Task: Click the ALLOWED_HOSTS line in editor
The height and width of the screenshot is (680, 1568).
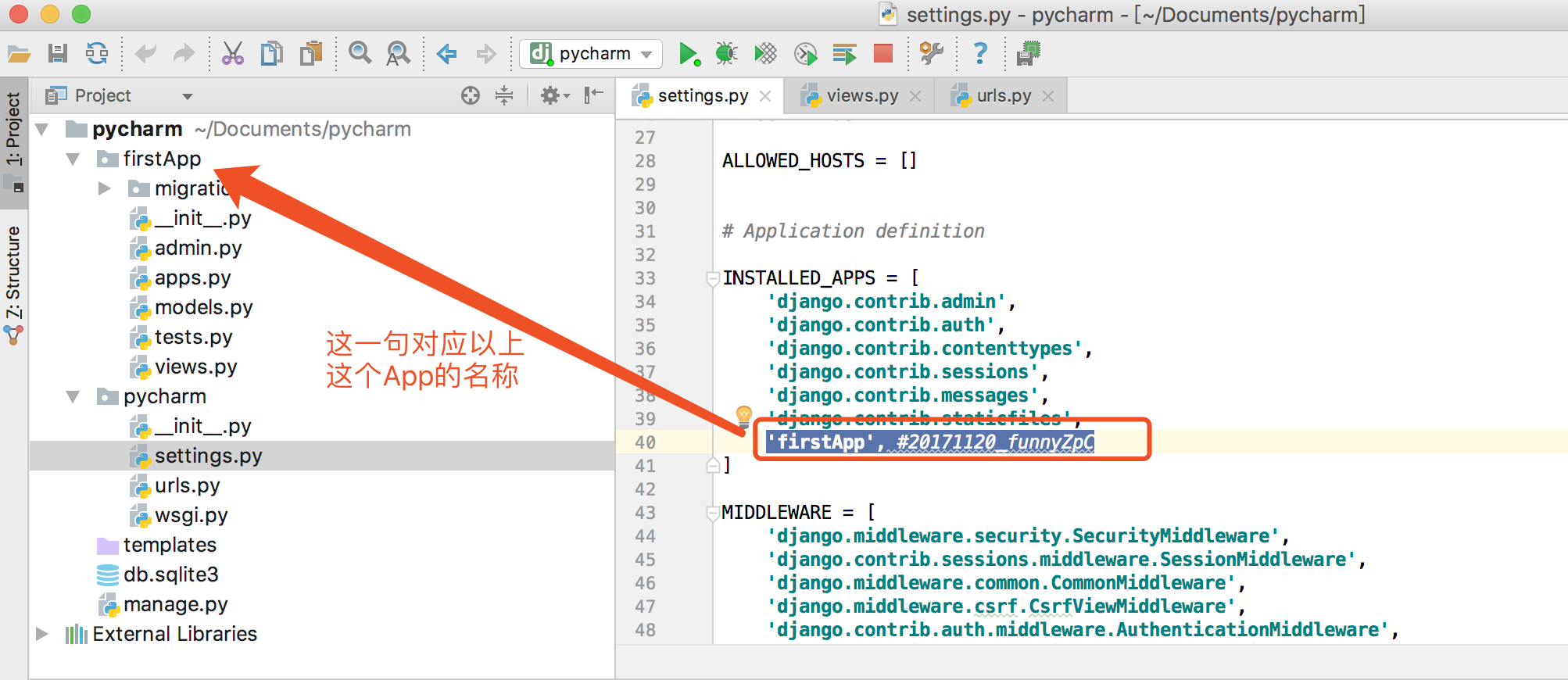Action: click(x=818, y=161)
